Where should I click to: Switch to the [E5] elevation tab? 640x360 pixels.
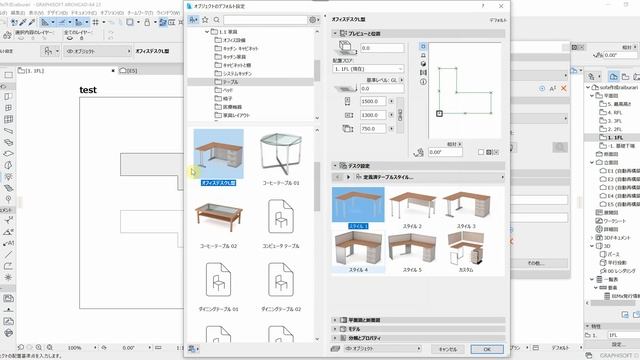pos(128,71)
